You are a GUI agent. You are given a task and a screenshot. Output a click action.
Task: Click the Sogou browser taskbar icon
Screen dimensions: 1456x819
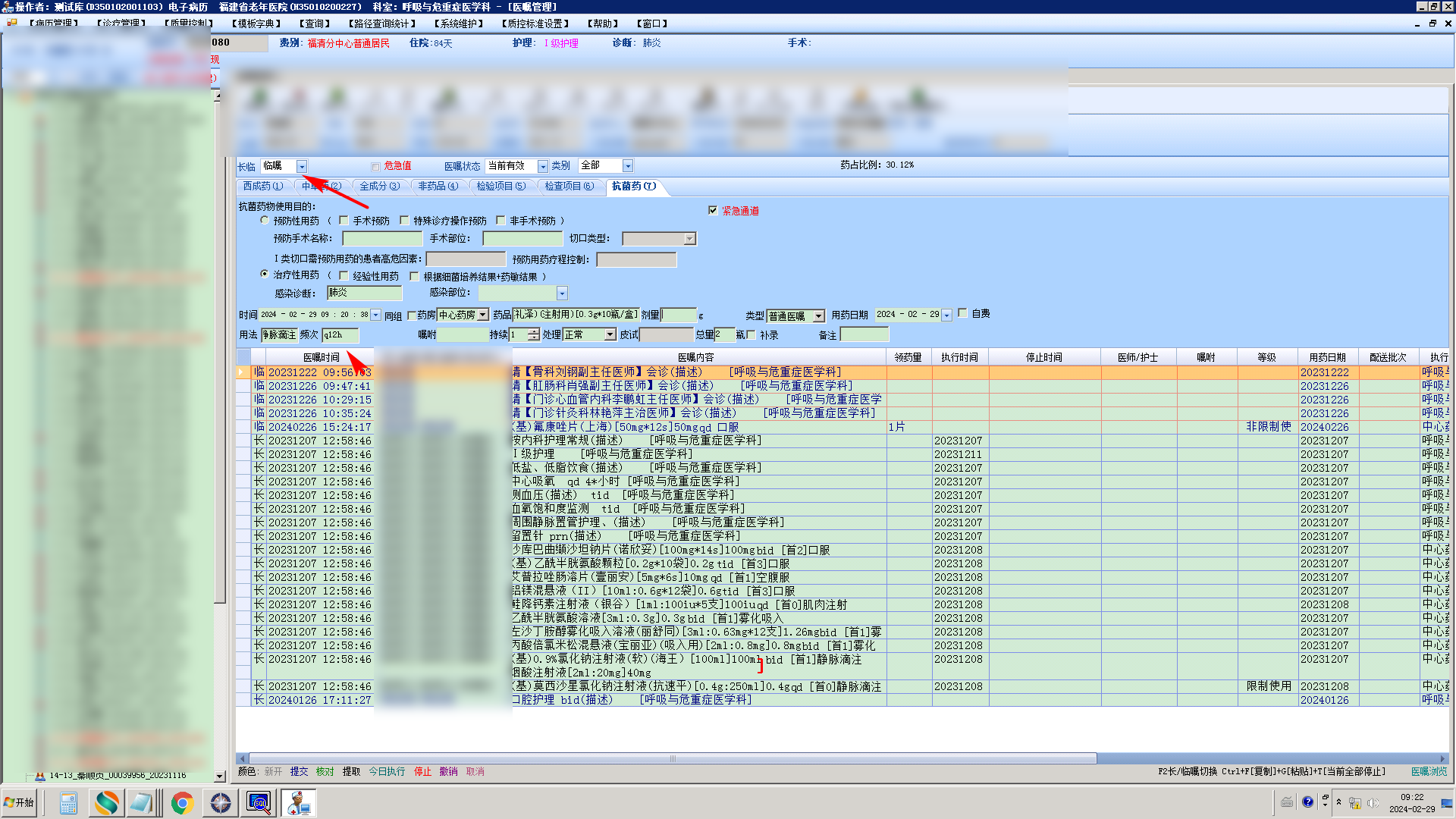click(106, 802)
